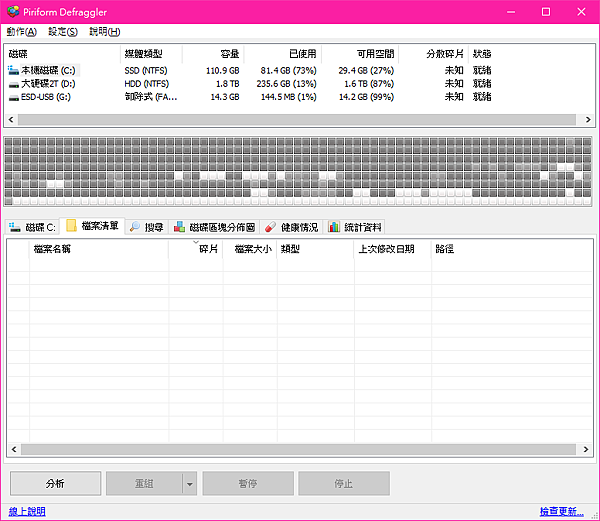The height and width of the screenshot is (521, 600).
Task: Open the 說明(H) menu
Action: 105,32
